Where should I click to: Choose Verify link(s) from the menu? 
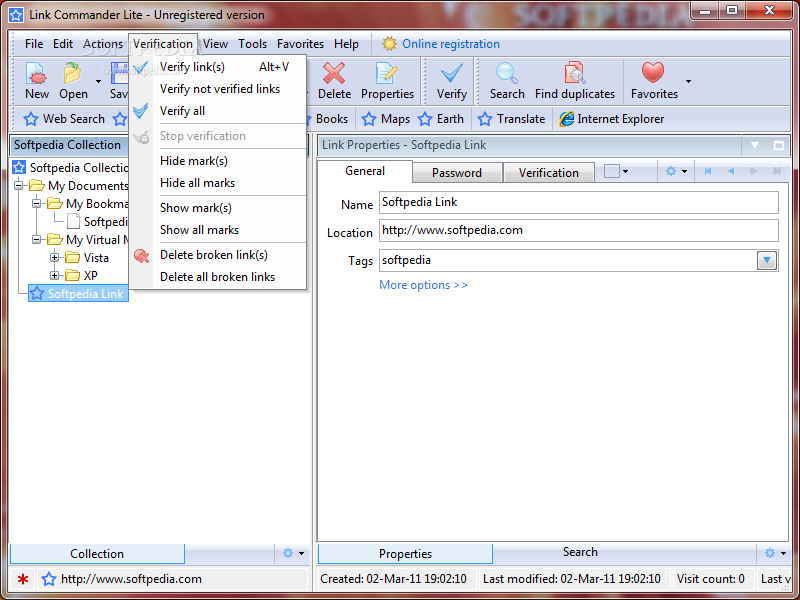click(218, 67)
